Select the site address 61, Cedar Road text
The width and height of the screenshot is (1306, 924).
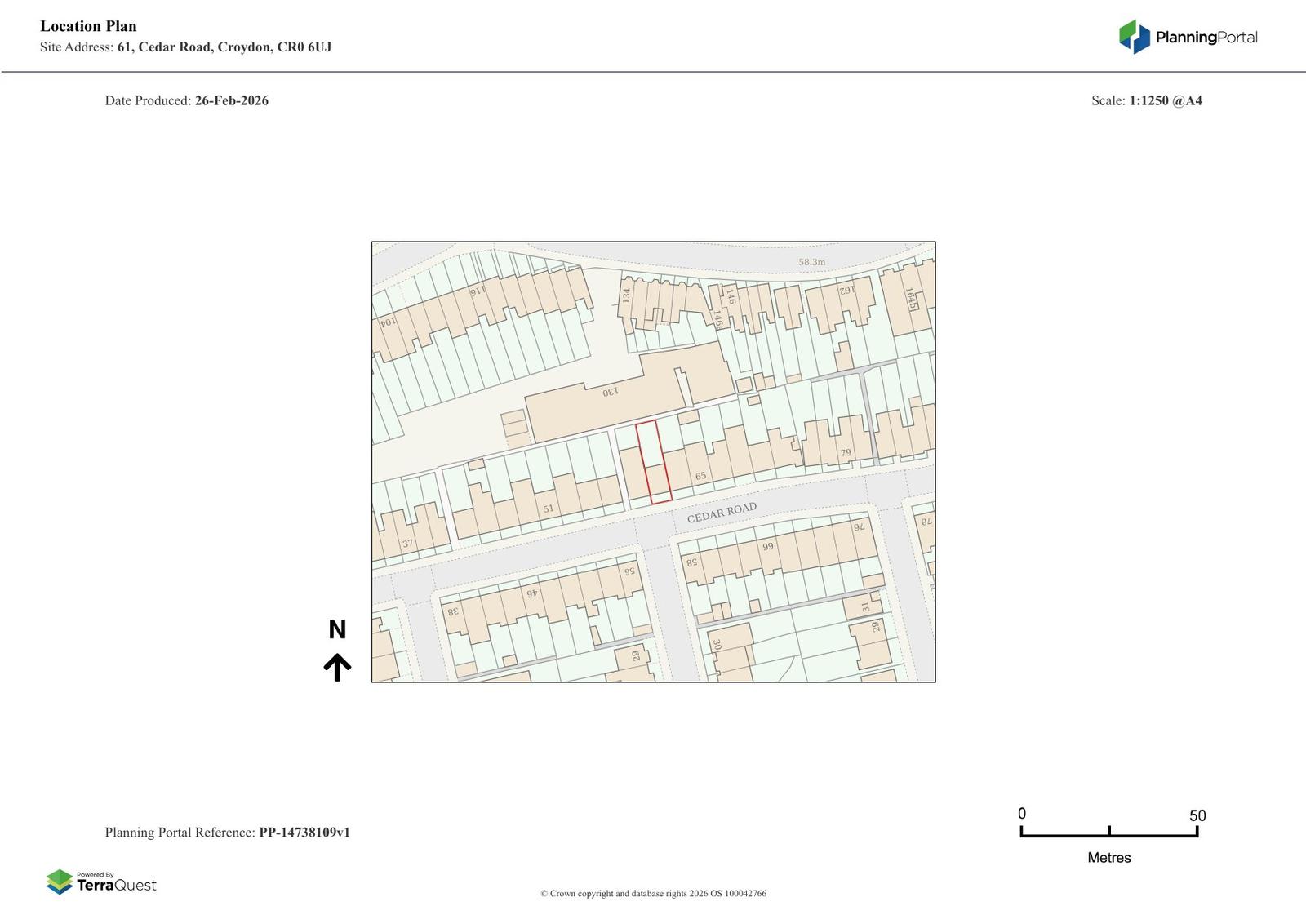click(x=224, y=47)
